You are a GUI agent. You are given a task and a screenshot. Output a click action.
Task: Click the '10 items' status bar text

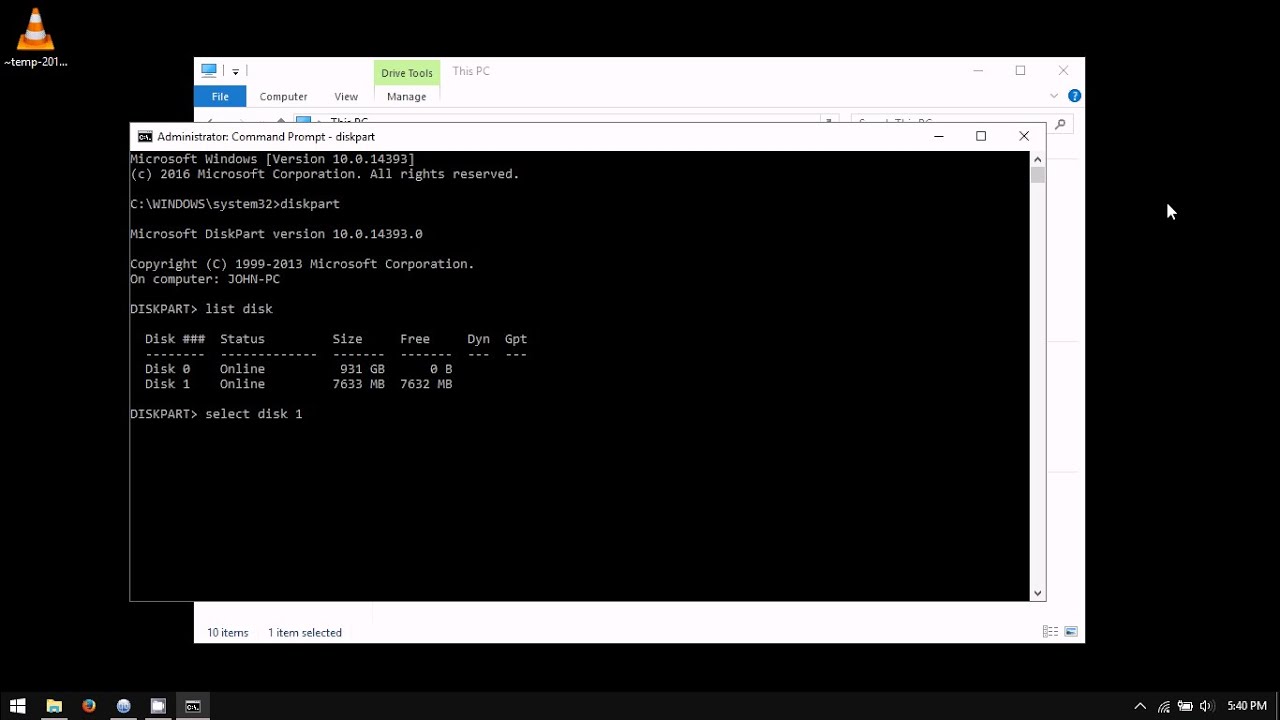click(x=227, y=632)
